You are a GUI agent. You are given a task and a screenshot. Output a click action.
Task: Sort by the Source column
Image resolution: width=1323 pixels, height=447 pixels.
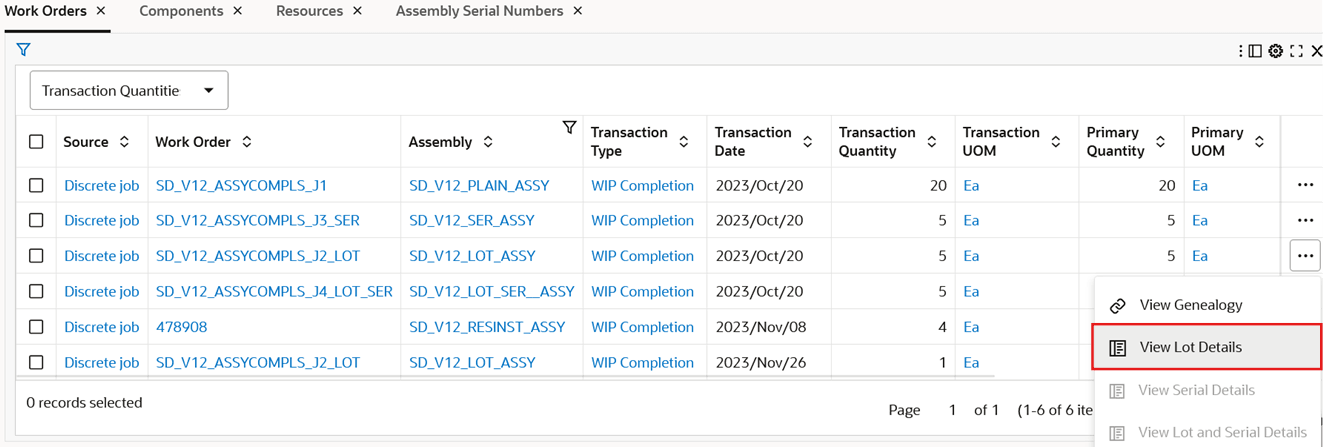[124, 142]
